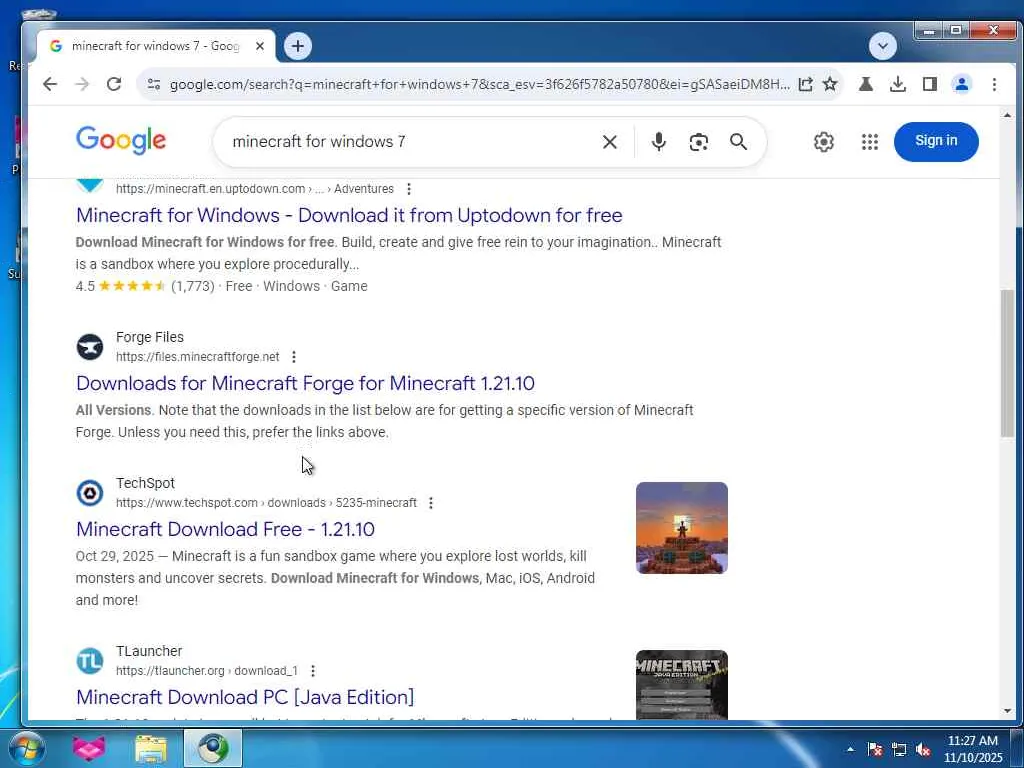Bookmark this page with the star icon
Viewport: 1024px width, 768px height.
pos(829,84)
